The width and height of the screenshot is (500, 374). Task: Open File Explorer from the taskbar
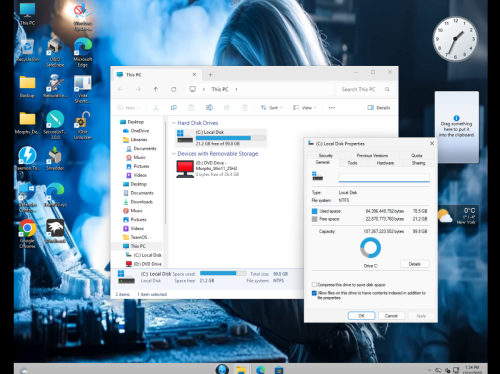241,370
